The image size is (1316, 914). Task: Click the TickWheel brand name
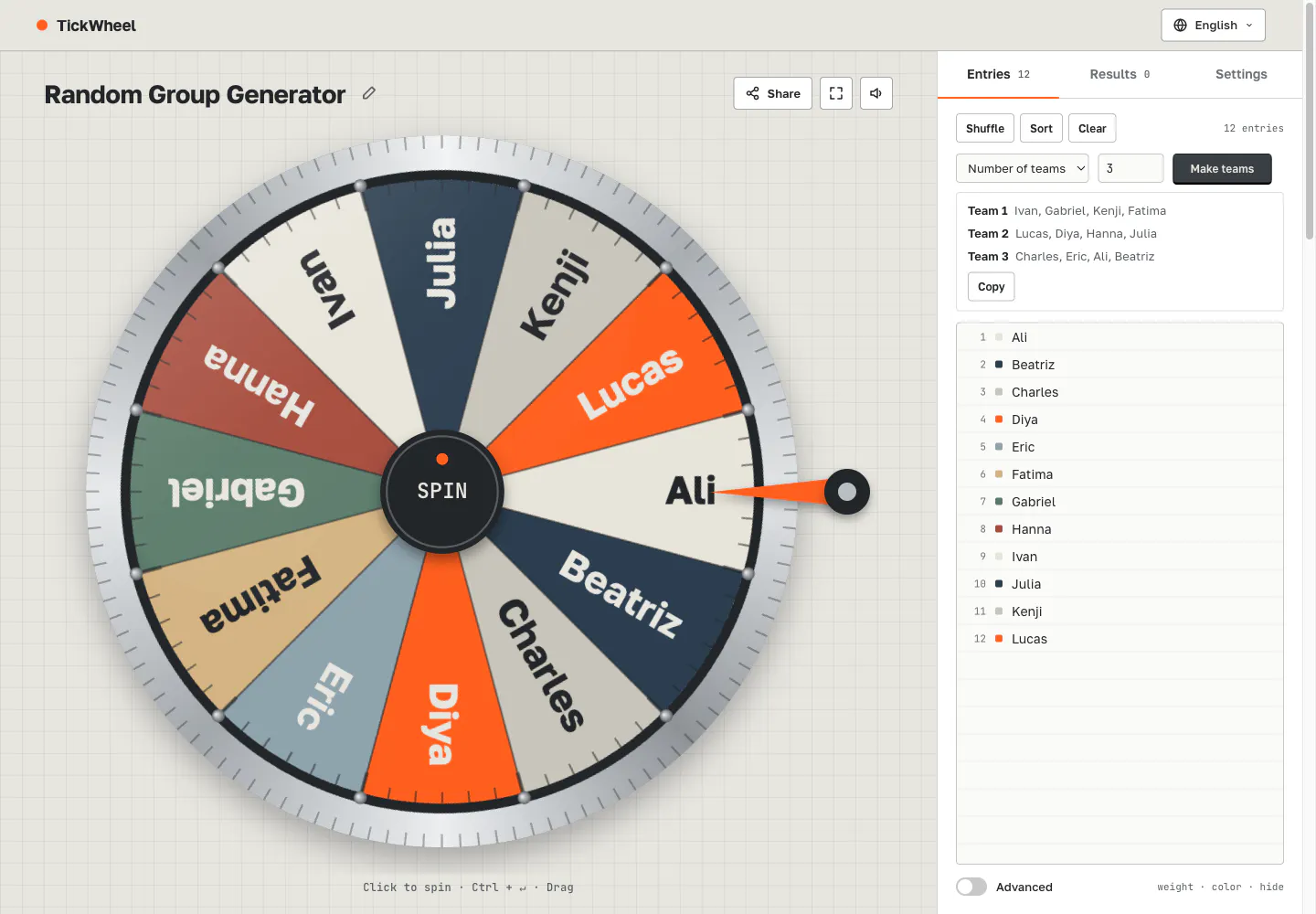pyautogui.click(x=96, y=26)
